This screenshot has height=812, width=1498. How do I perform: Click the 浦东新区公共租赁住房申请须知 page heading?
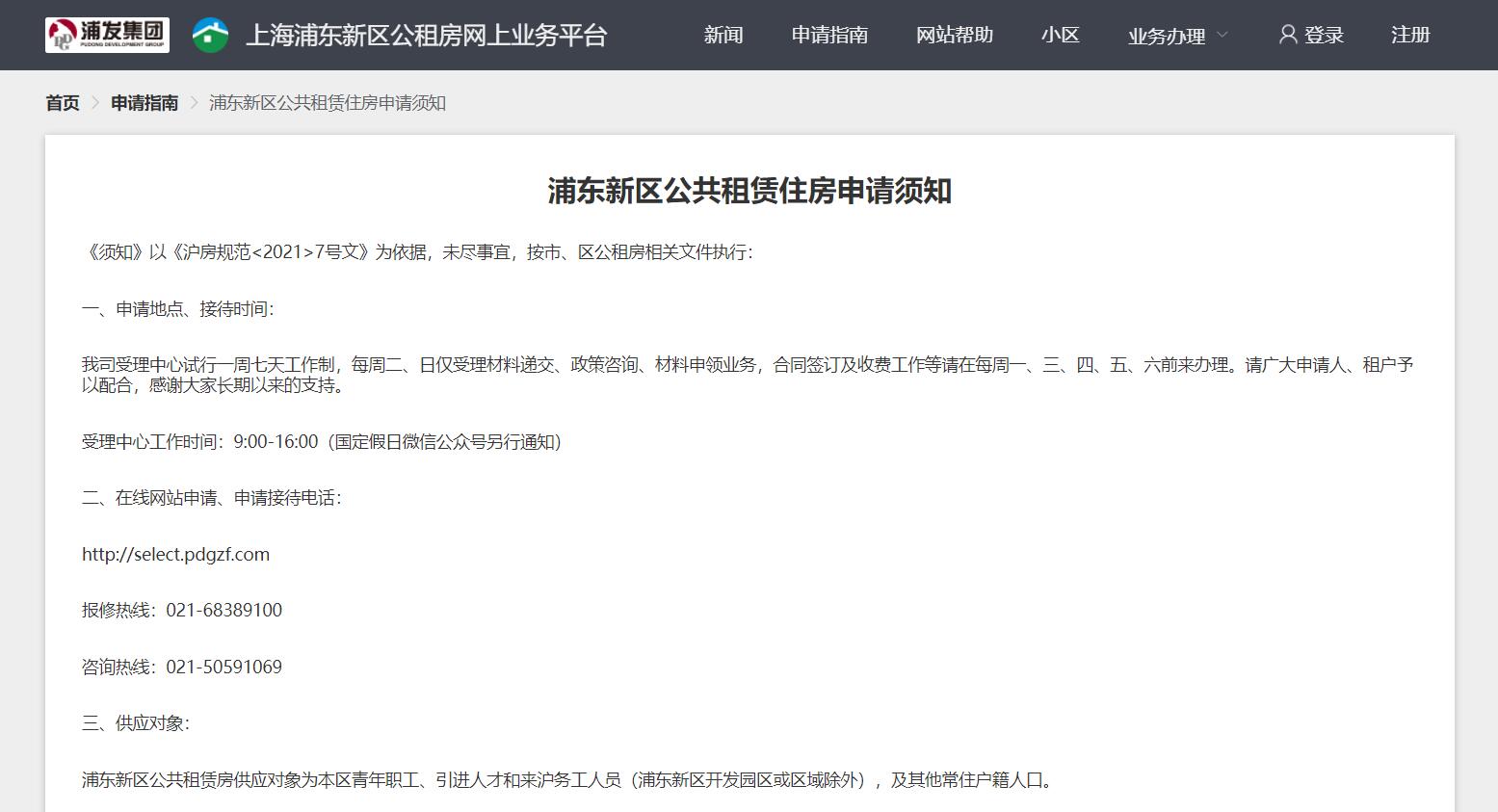749,191
